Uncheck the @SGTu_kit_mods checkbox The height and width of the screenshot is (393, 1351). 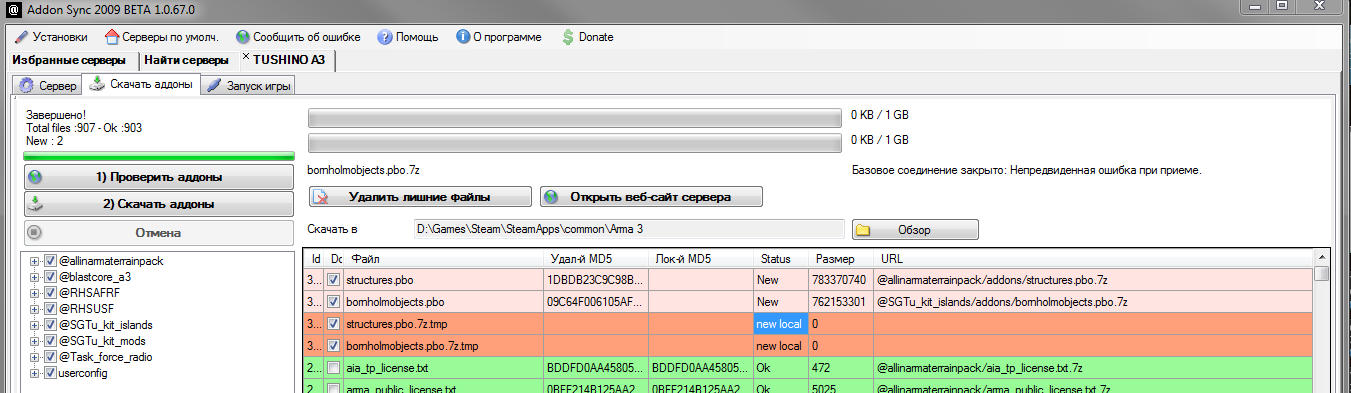(x=50, y=341)
